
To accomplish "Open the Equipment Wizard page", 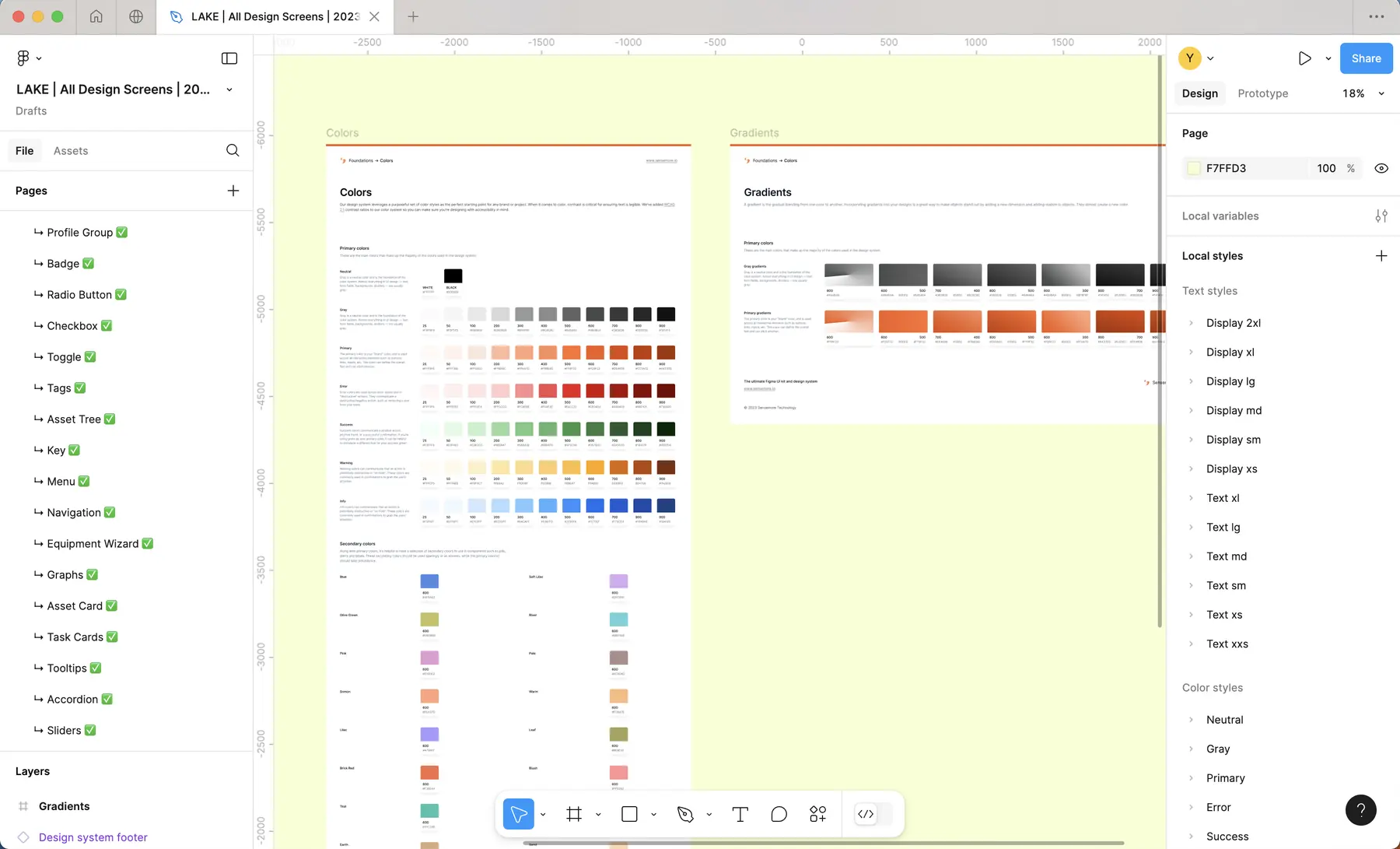I will coord(93,543).
